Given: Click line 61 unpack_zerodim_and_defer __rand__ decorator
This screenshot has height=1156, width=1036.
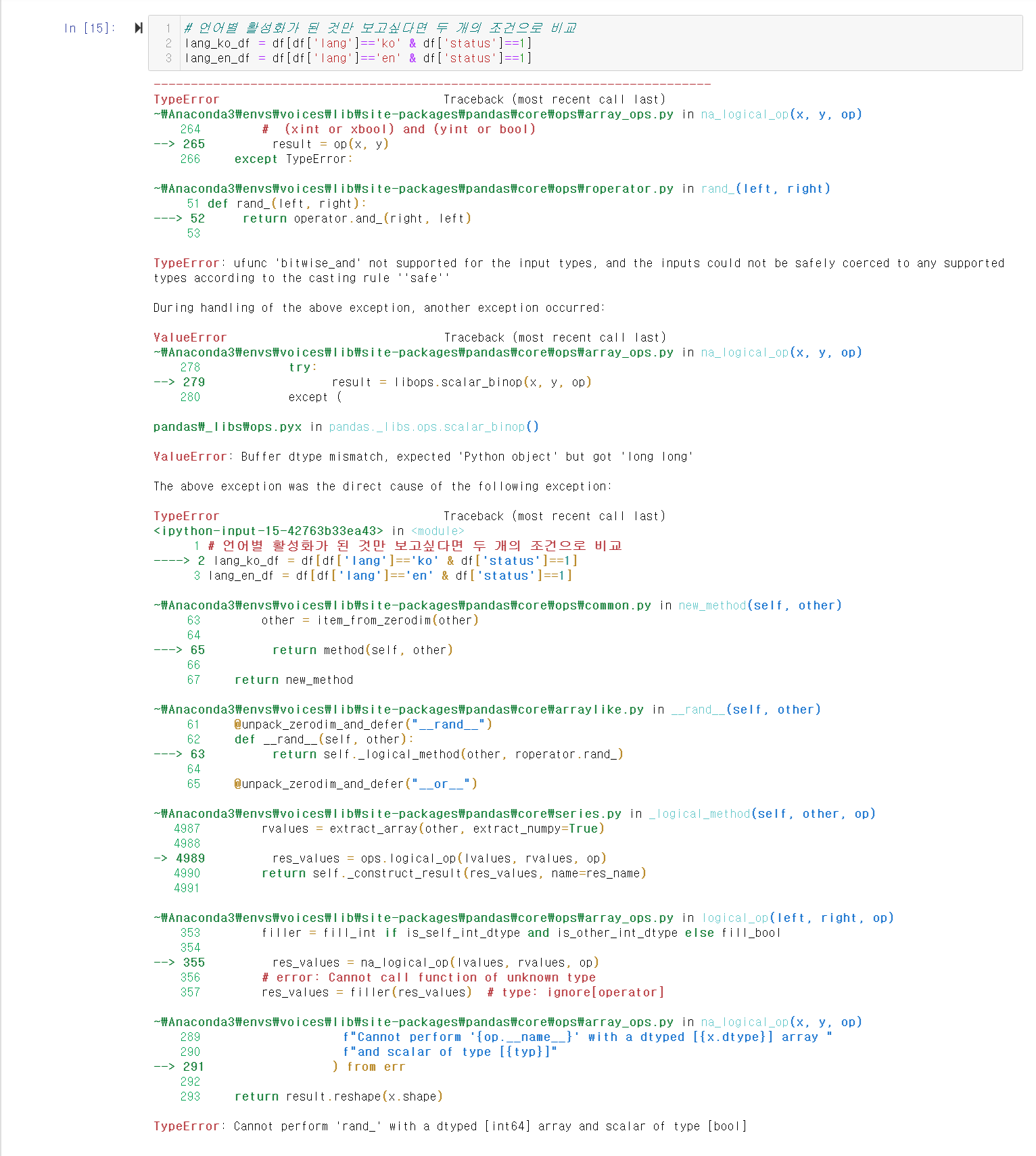Looking at the screenshot, I should click(339, 724).
